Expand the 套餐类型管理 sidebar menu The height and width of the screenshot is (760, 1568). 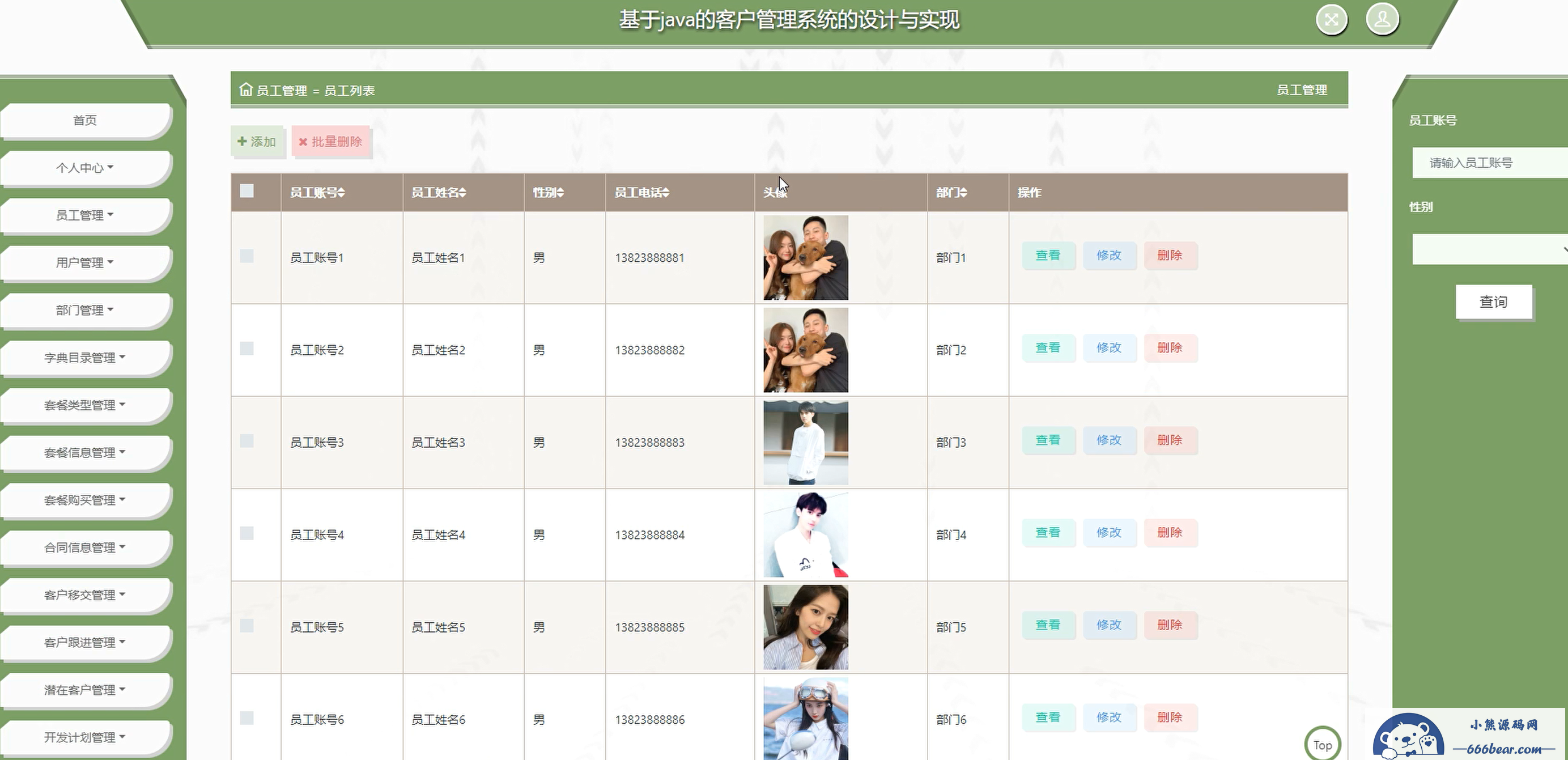click(85, 405)
